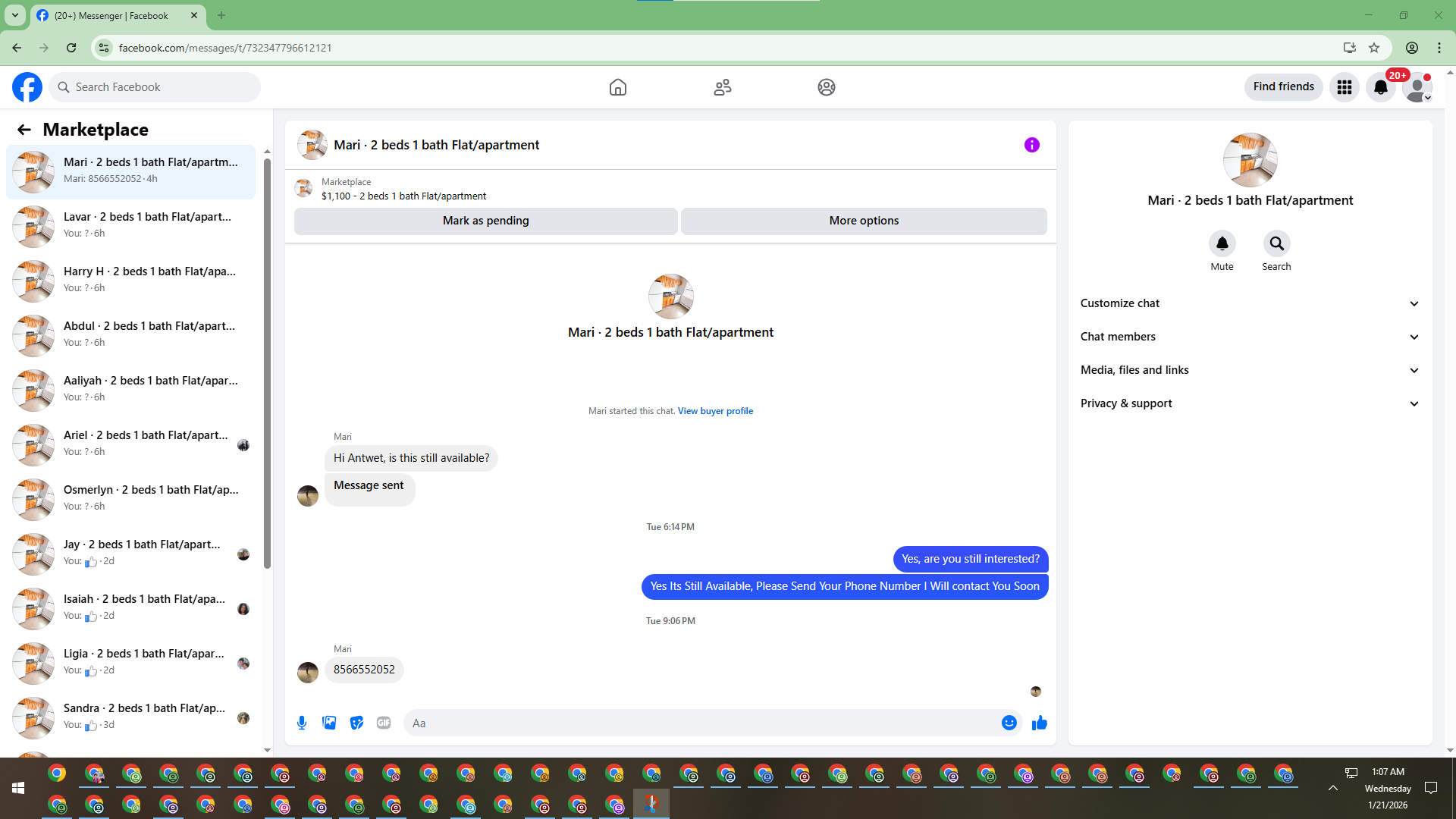Open Aaliyah conversation
The height and width of the screenshot is (819, 1456).
pos(130,390)
